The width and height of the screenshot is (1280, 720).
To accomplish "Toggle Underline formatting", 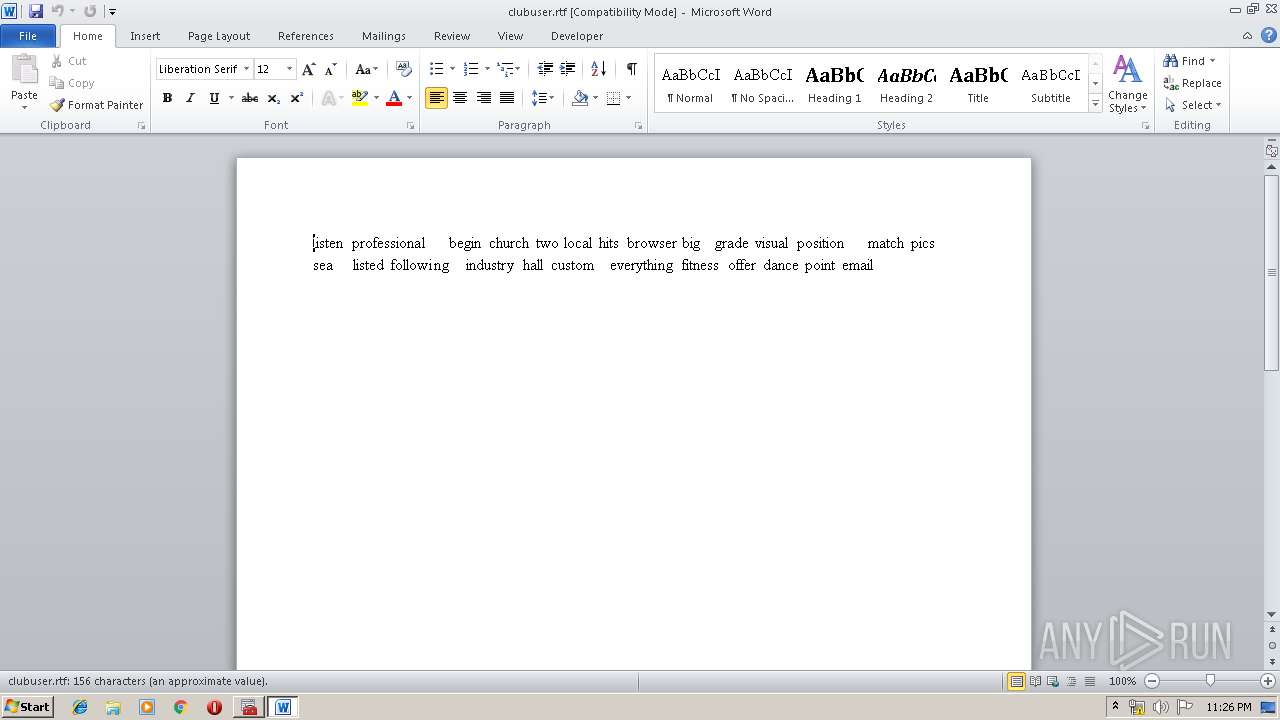I will click(213, 98).
